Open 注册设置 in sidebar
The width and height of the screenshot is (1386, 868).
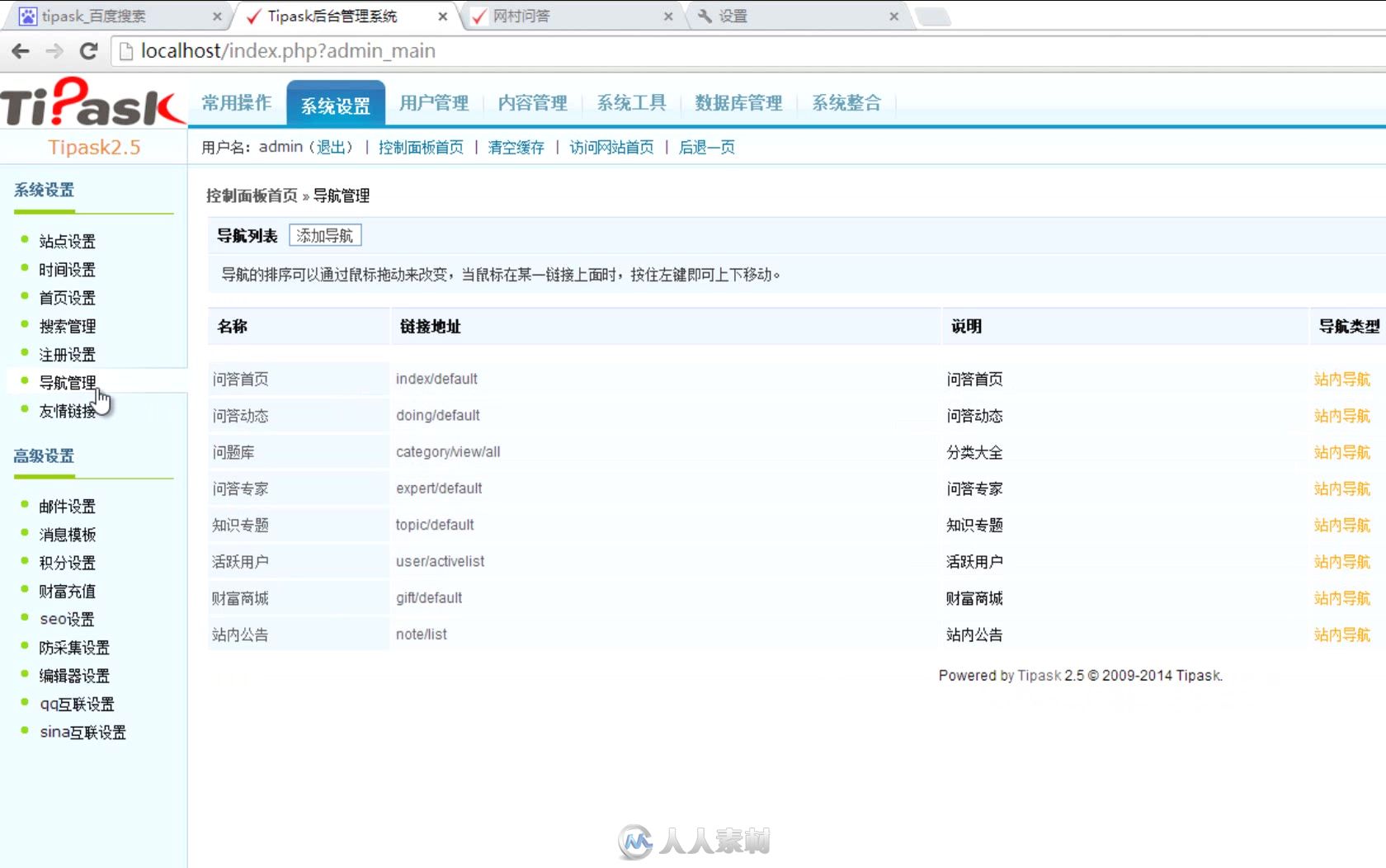[68, 355]
